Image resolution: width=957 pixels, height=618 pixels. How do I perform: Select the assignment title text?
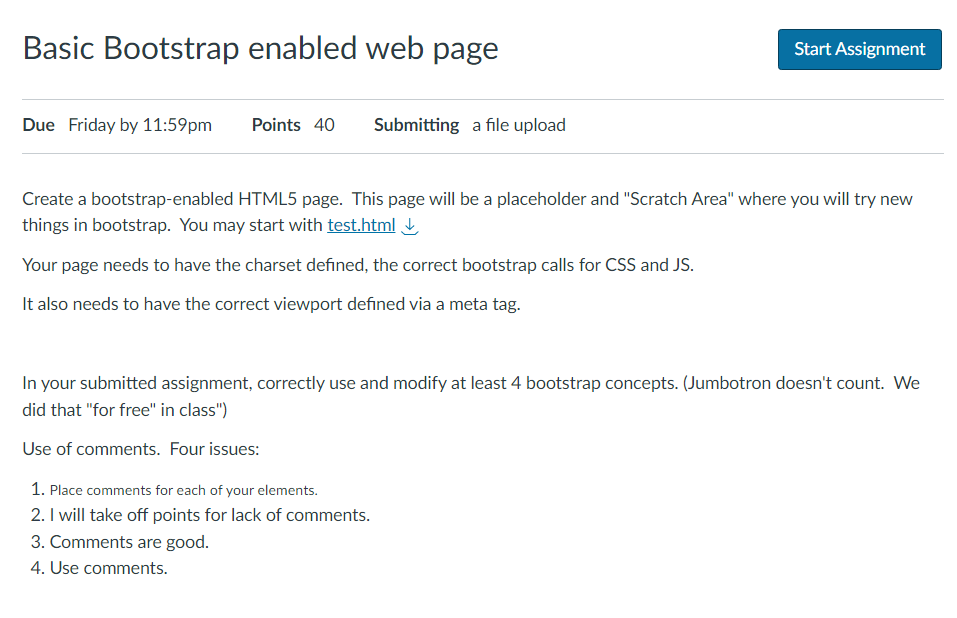[x=260, y=48]
